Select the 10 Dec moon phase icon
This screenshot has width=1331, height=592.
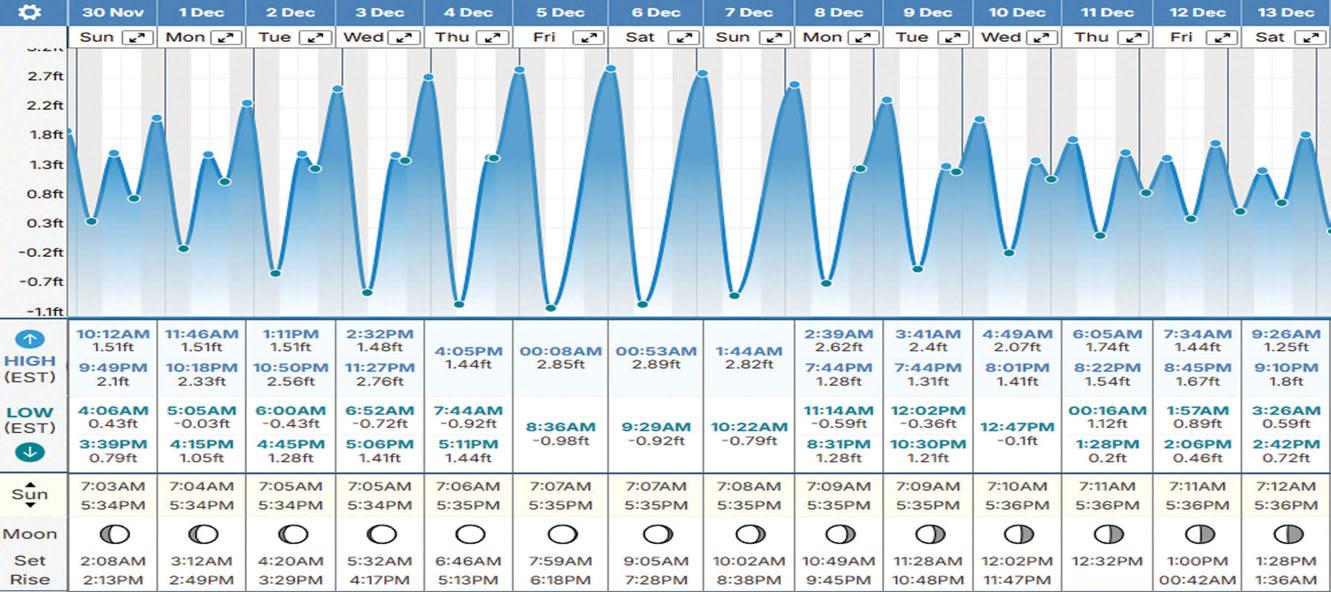(1017, 534)
